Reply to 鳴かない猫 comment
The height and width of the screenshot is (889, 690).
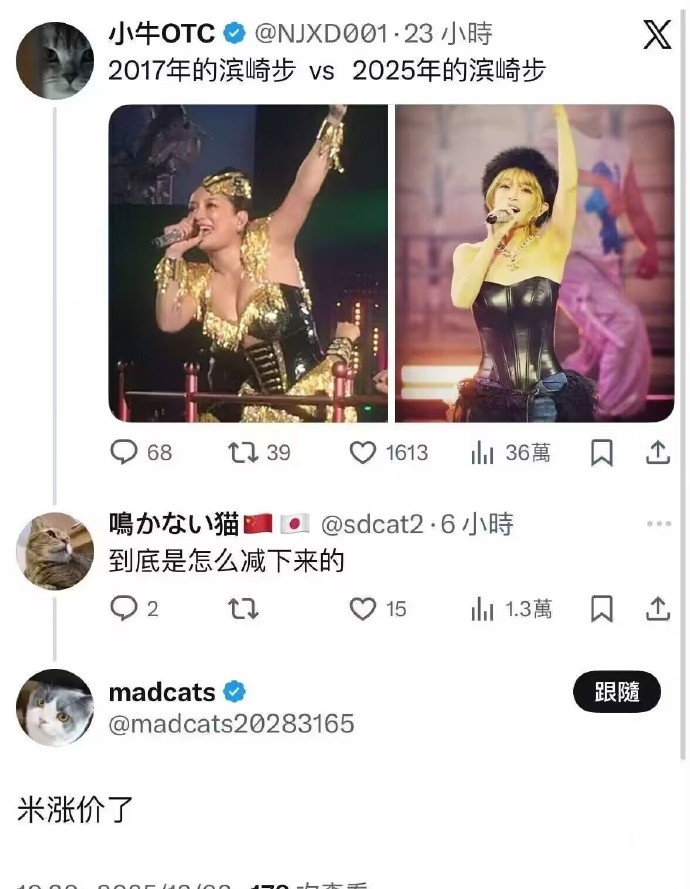[x=134, y=608]
